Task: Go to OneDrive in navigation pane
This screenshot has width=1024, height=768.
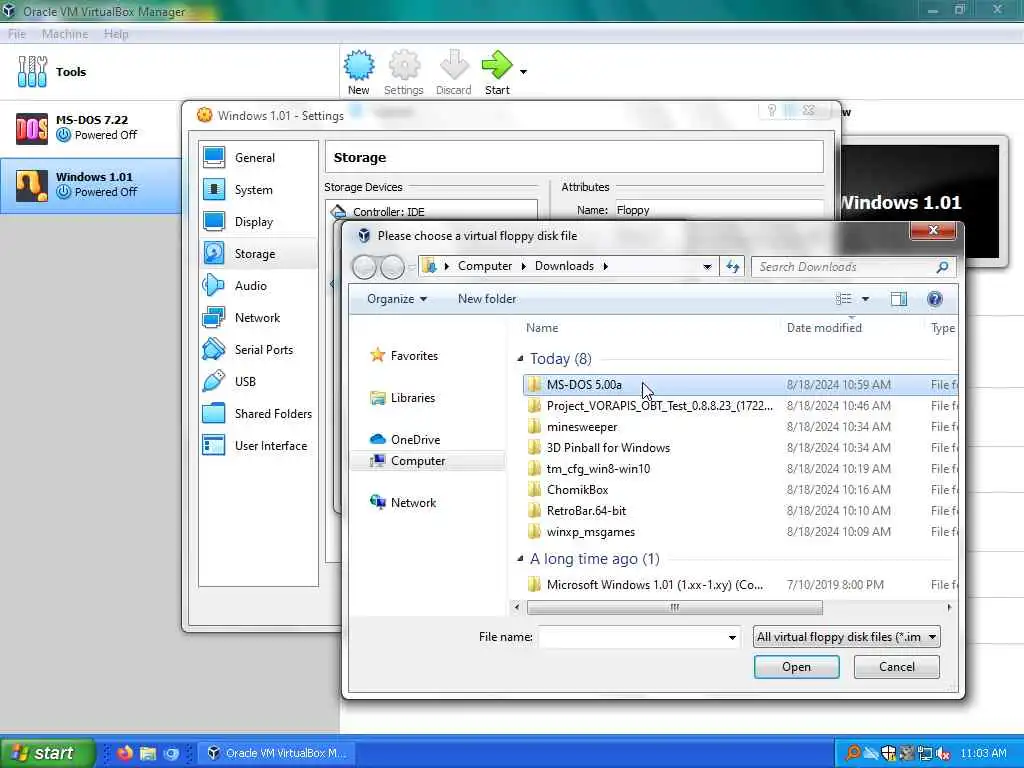Action: [405, 440]
